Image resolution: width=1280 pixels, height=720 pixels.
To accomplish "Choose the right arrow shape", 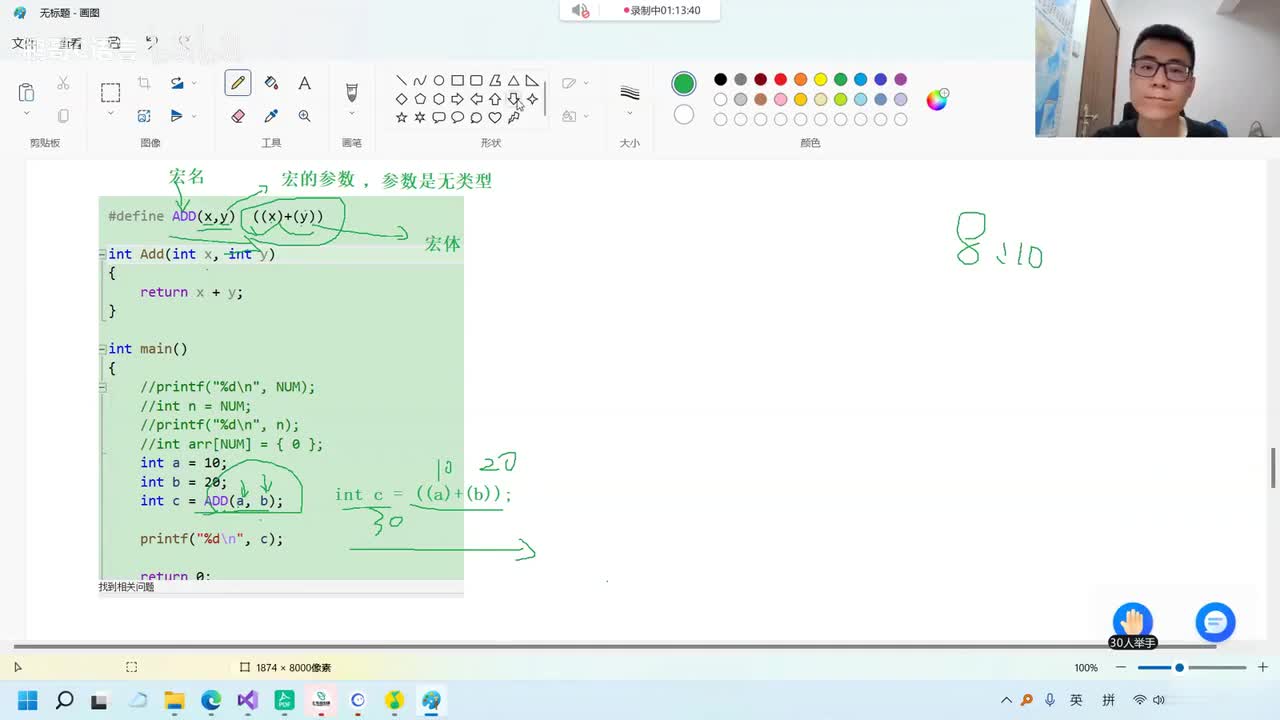I will click(457, 99).
